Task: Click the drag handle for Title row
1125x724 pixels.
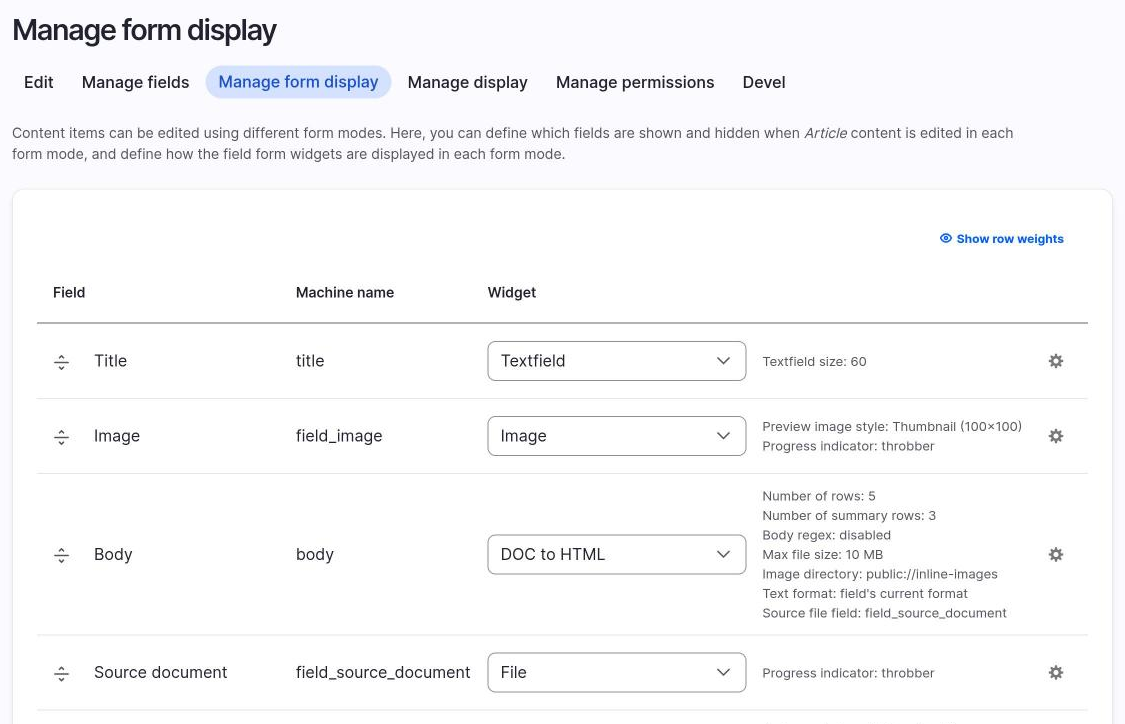Action: tap(62, 362)
